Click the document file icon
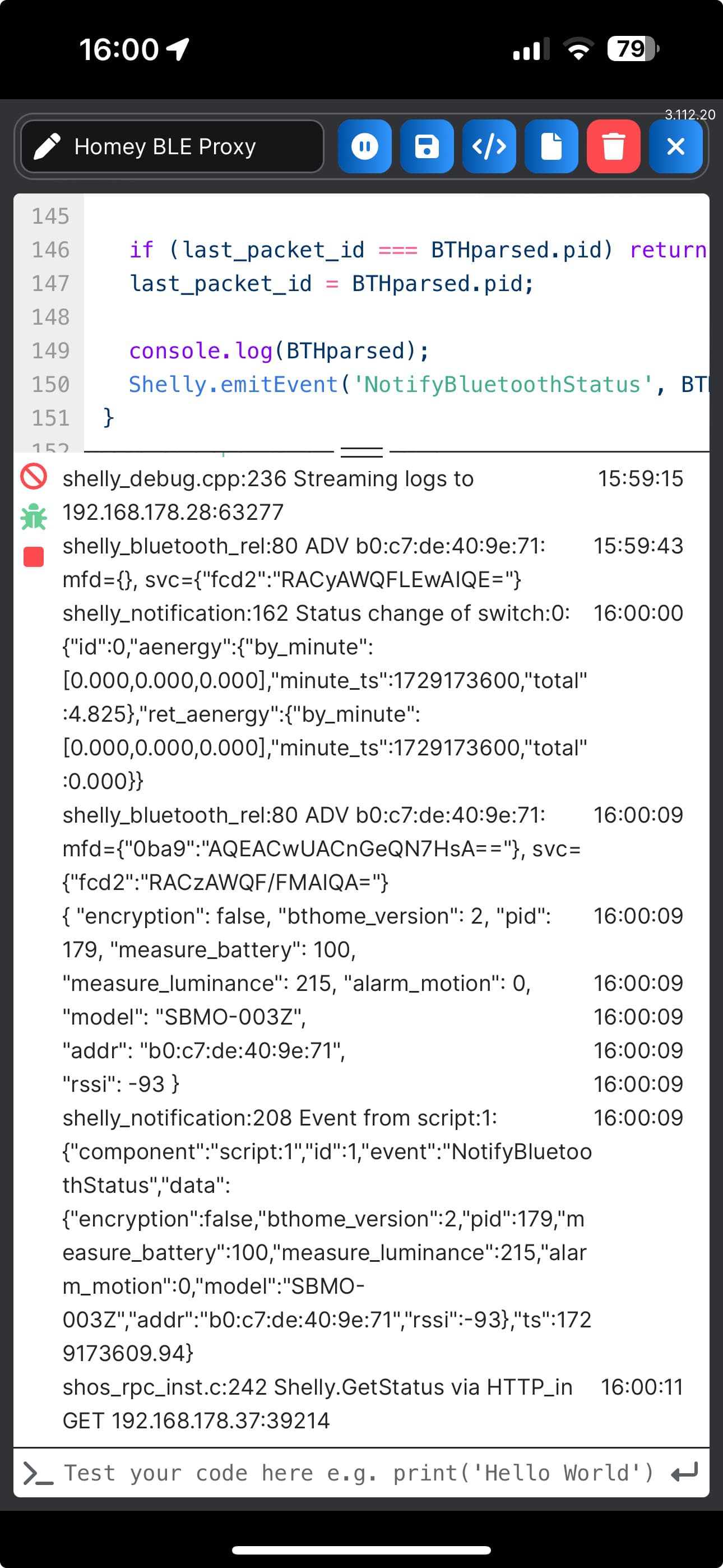723x1568 pixels. 551,147
